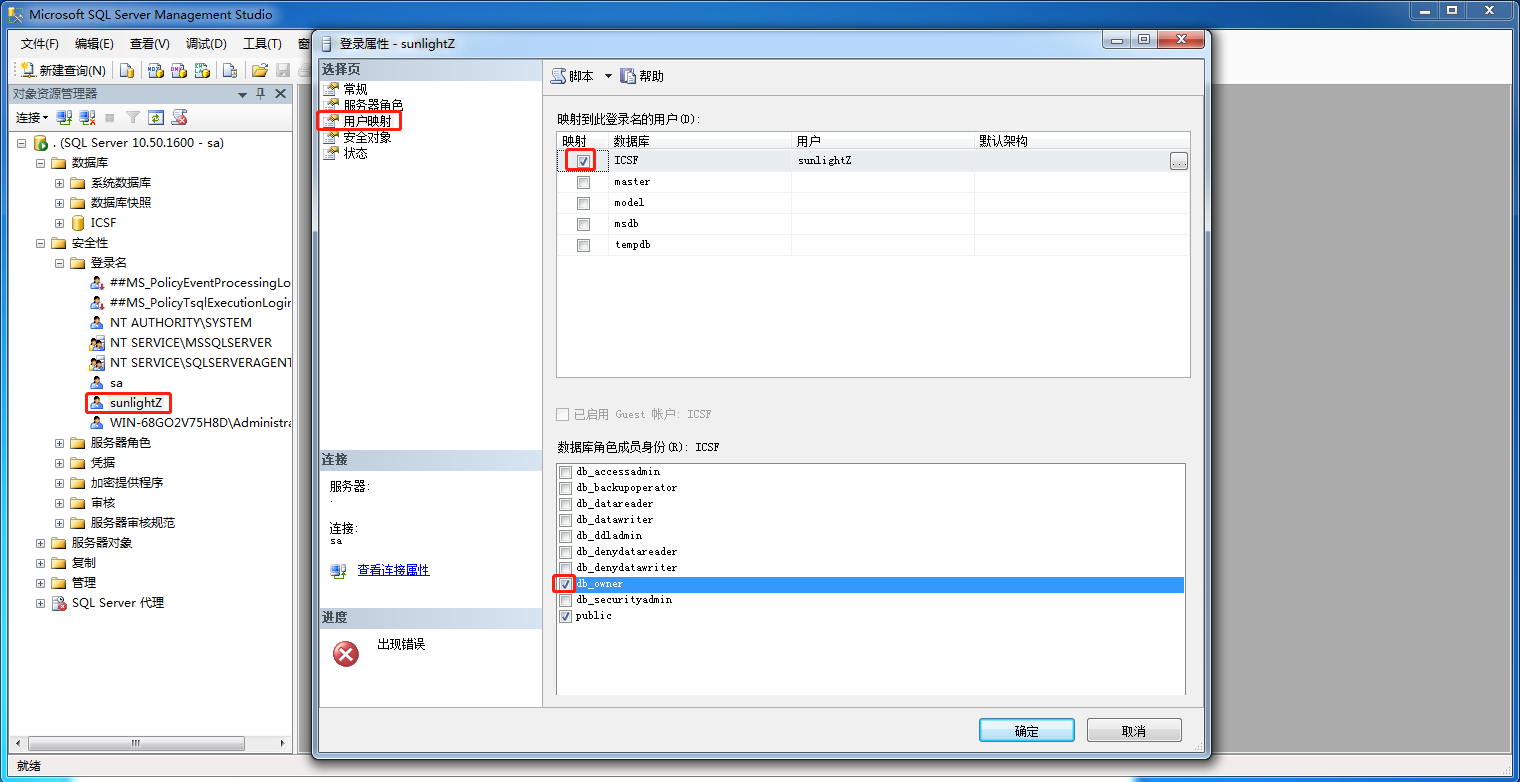Click the Open File folder icon in toolbar
This screenshot has height=782, width=1520.
[260, 70]
